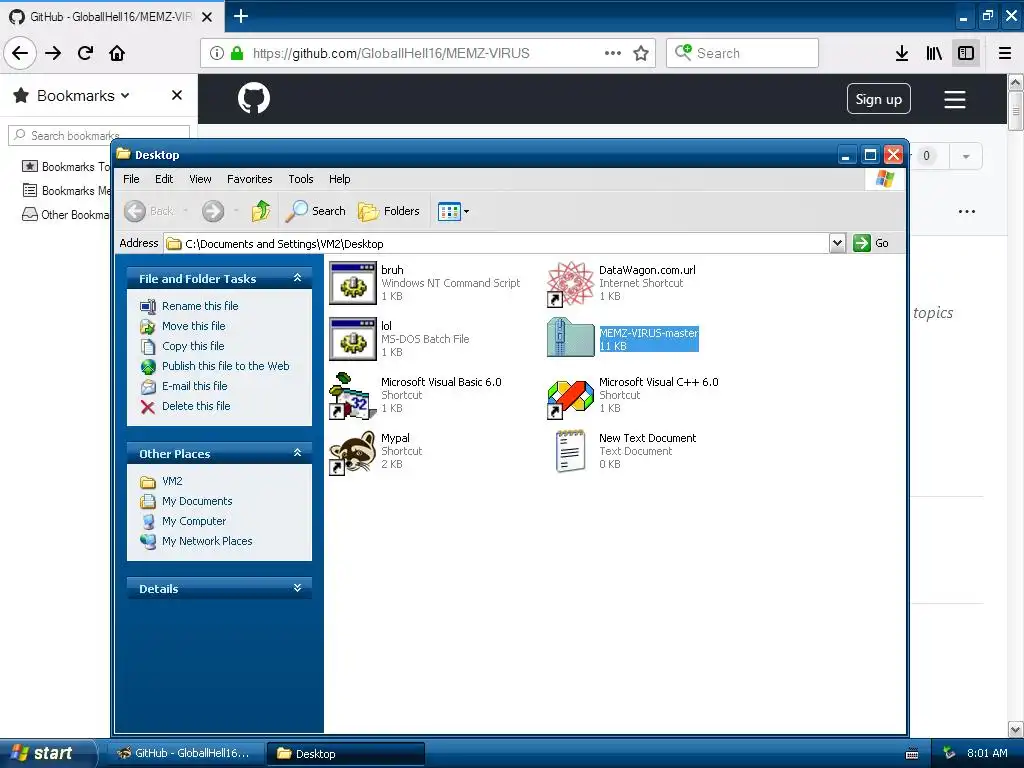Click the Explorer Back button
The image size is (1024, 768).
click(x=150, y=211)
